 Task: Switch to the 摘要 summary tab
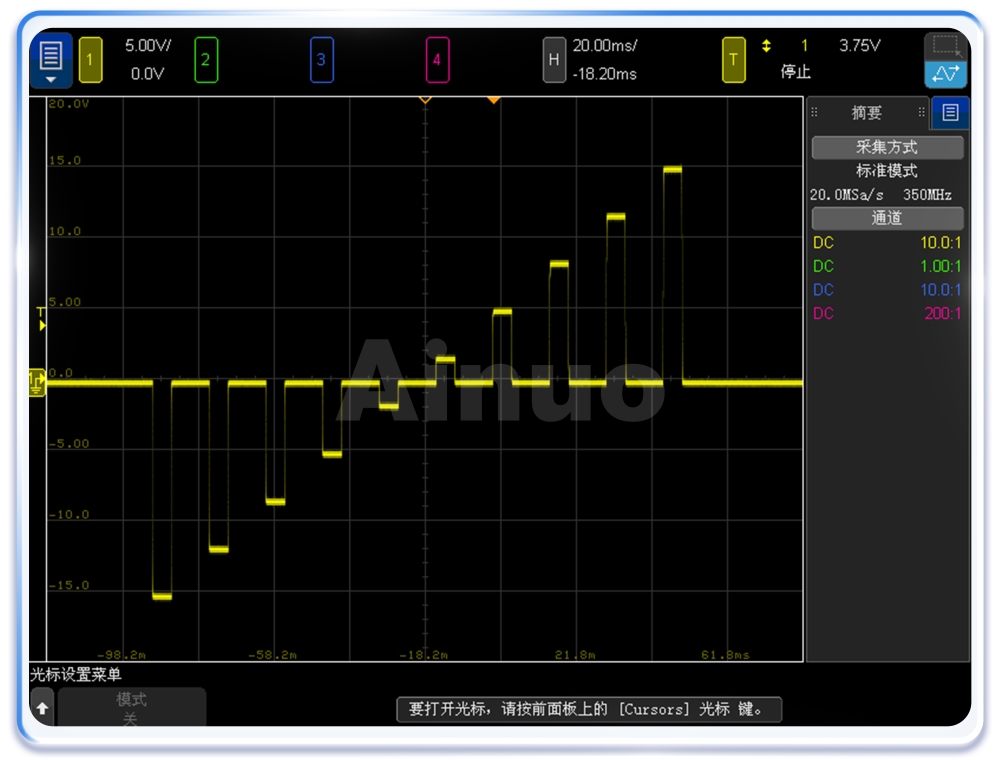pos(867,113)
